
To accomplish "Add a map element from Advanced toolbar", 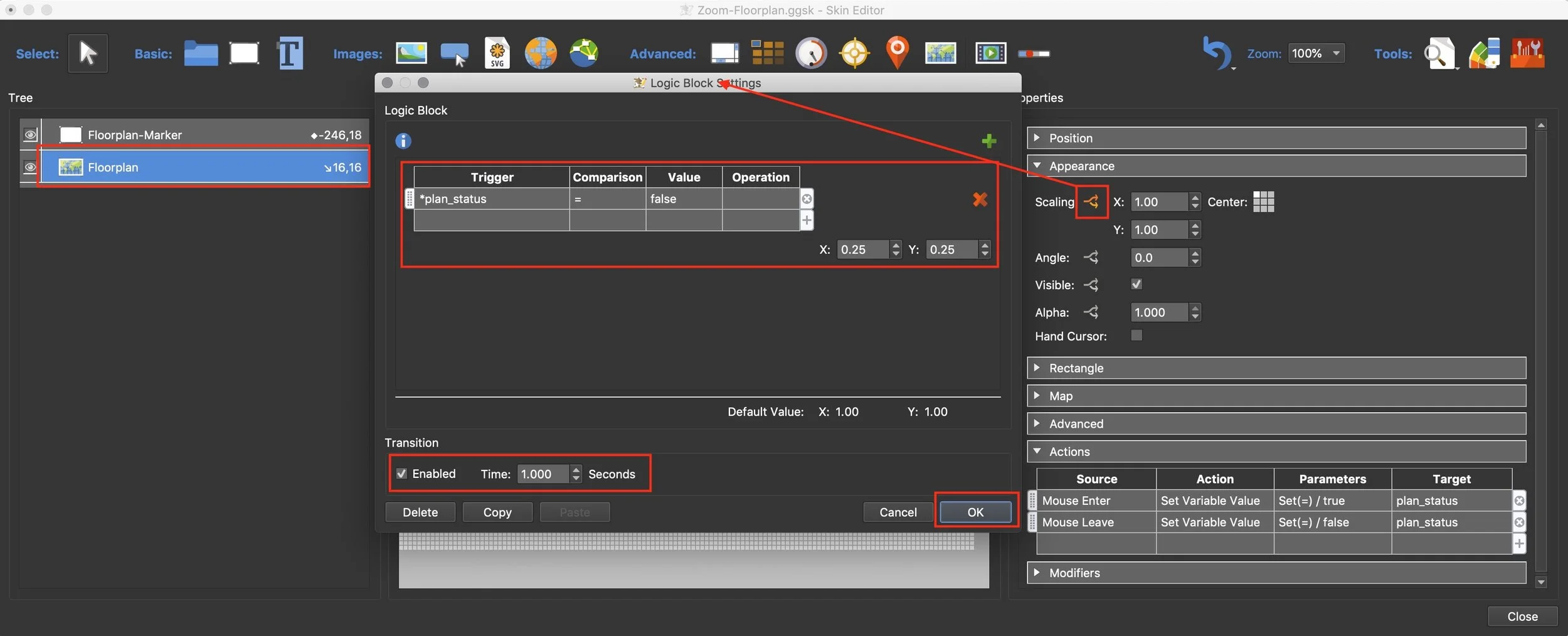I will (941, 53).
